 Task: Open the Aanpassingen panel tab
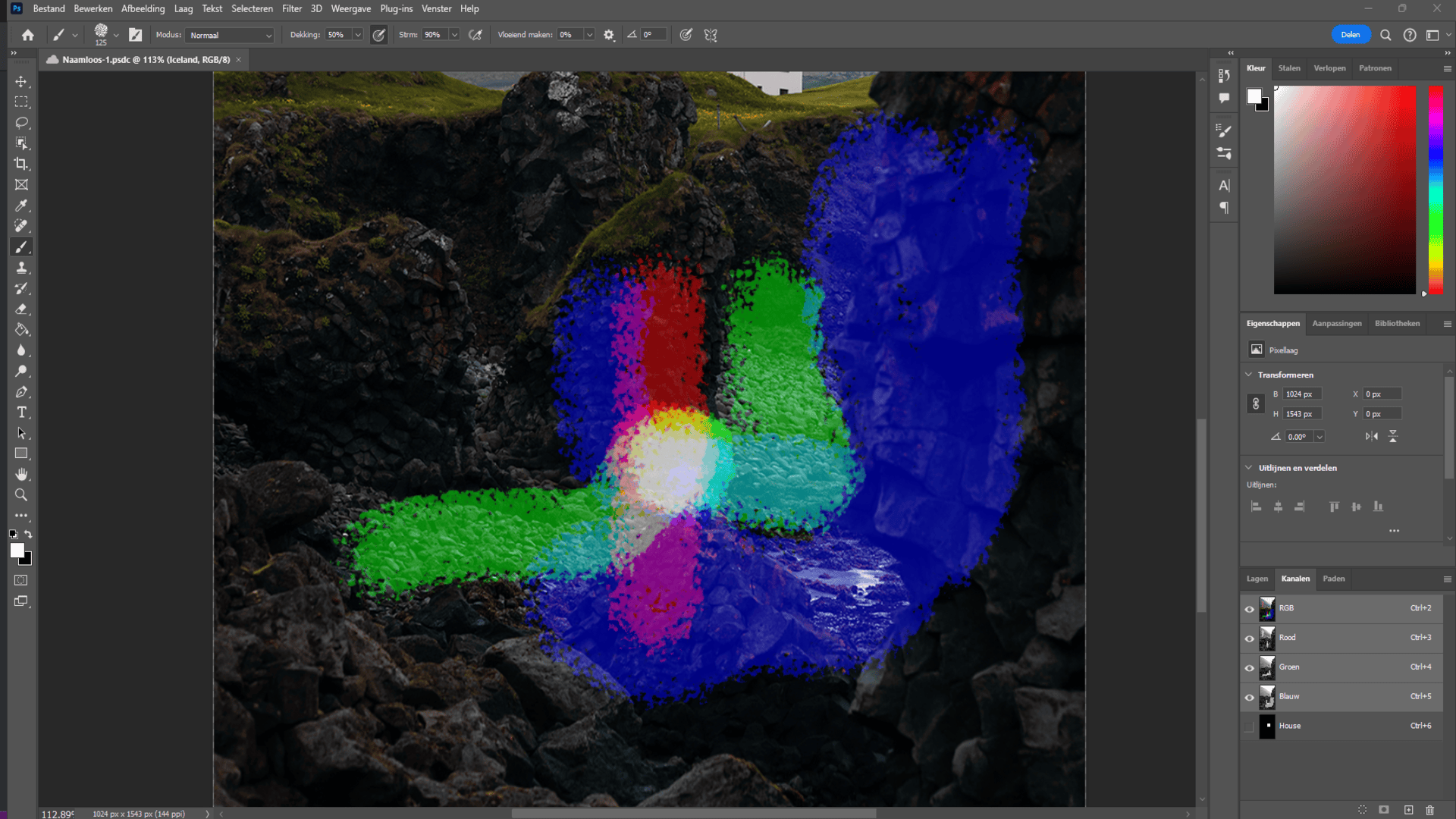pos(1336,324)
